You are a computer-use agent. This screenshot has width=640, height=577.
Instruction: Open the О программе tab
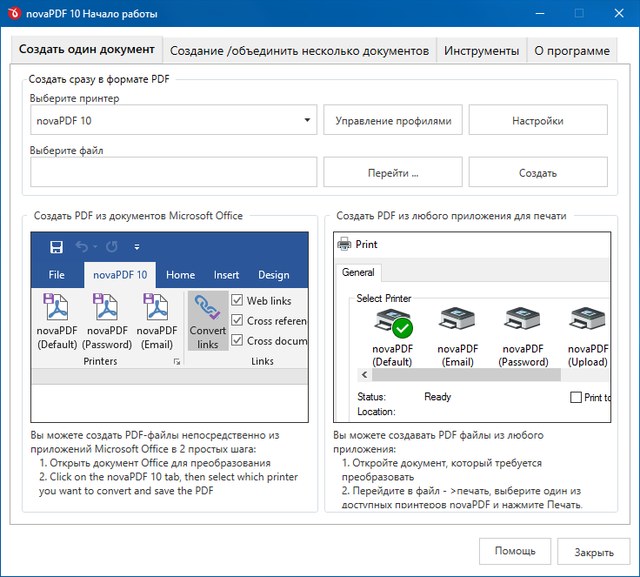571,51
